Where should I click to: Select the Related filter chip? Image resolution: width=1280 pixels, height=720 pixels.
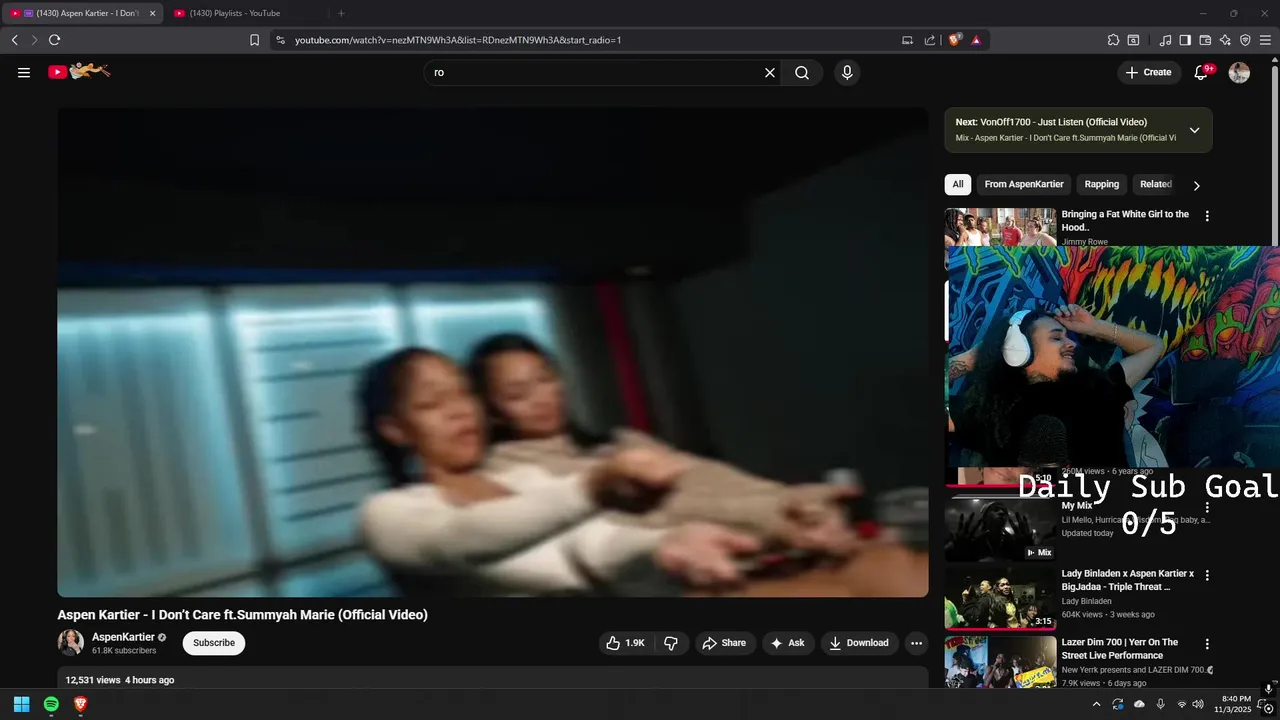tap(1156, 184)
